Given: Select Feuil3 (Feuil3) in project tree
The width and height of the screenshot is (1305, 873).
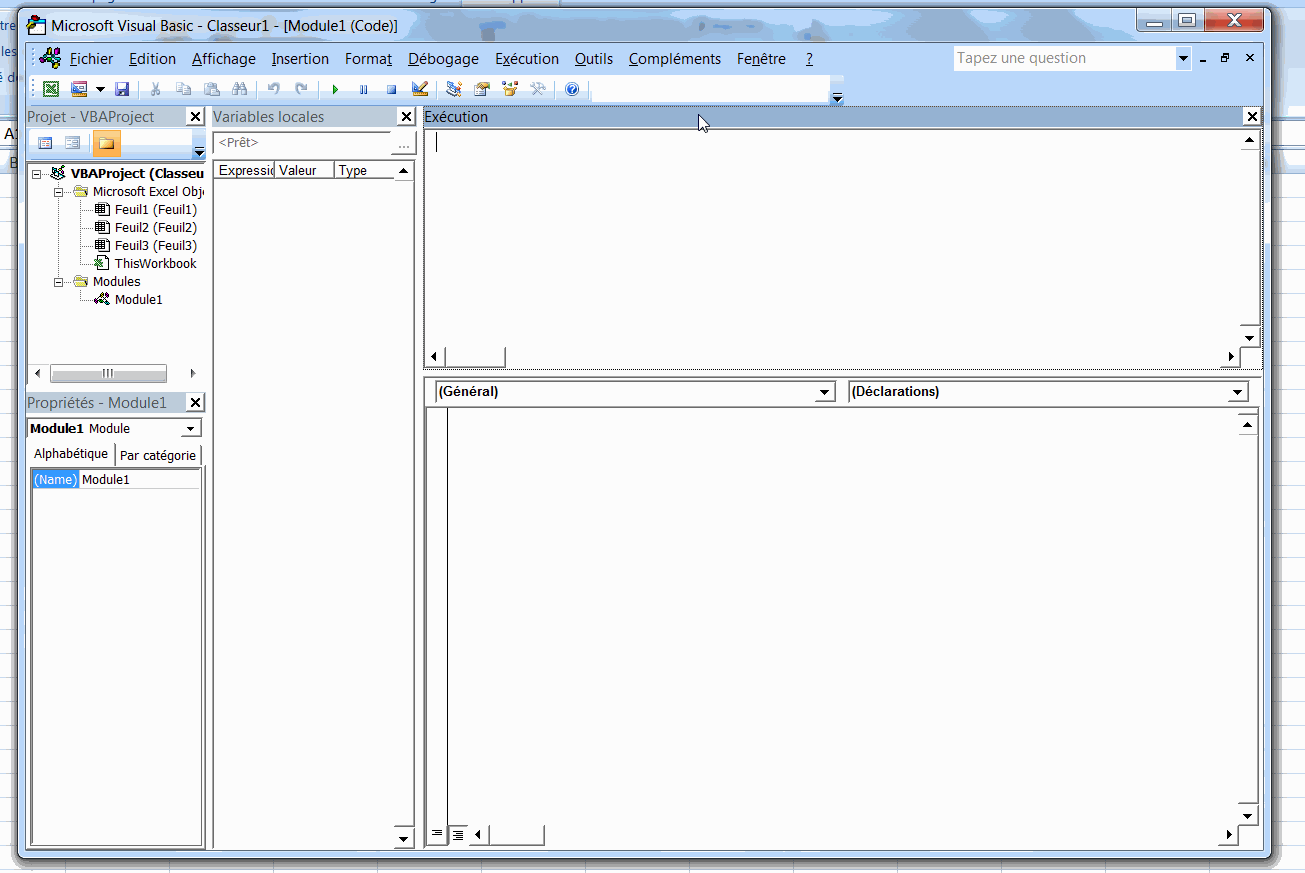Looking at the screenshot, I should (x=155, y=246).
